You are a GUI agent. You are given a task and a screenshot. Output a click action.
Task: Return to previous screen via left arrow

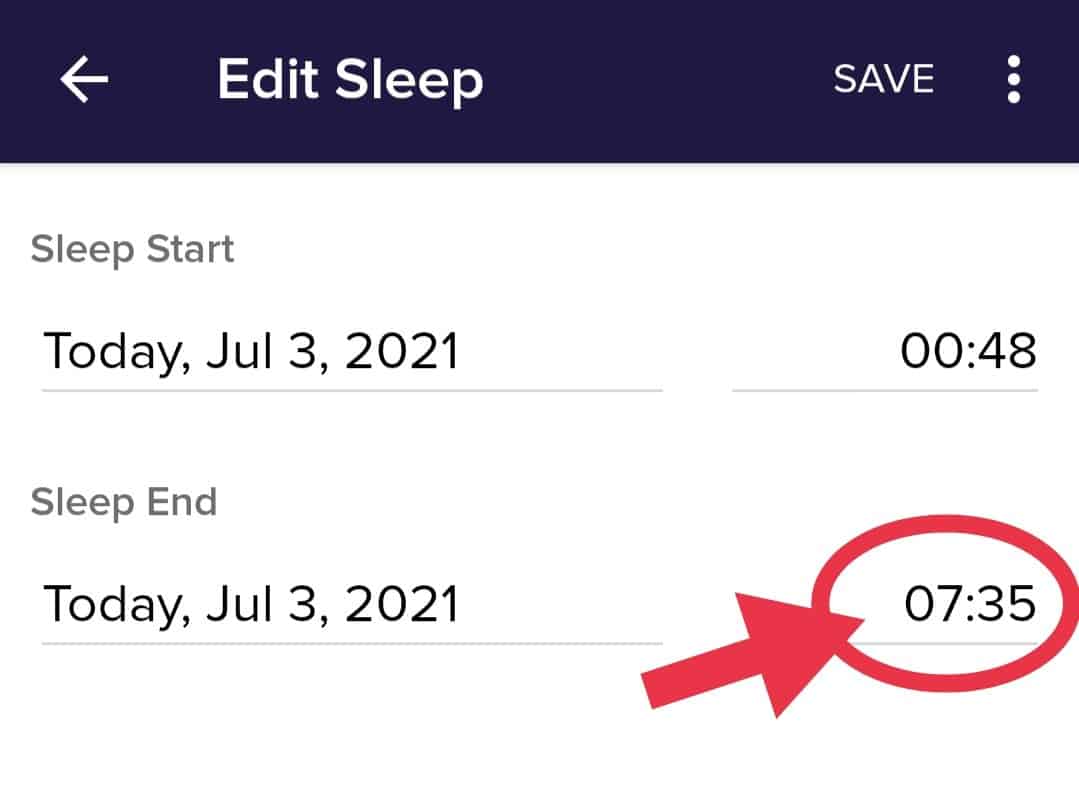(84, 80)
